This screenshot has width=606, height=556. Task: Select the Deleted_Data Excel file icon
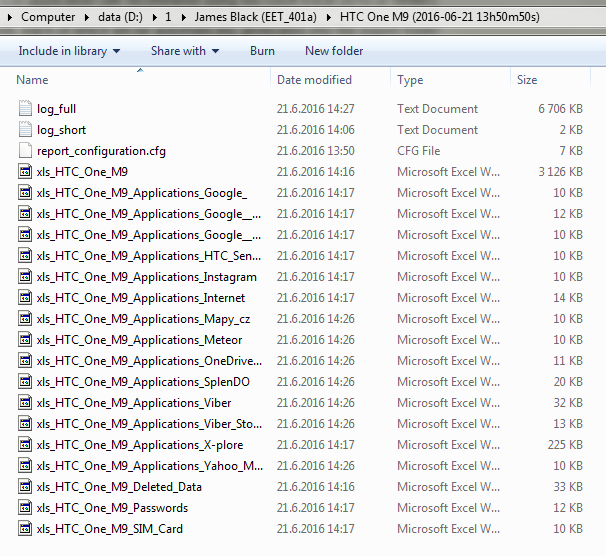point(26,487)
